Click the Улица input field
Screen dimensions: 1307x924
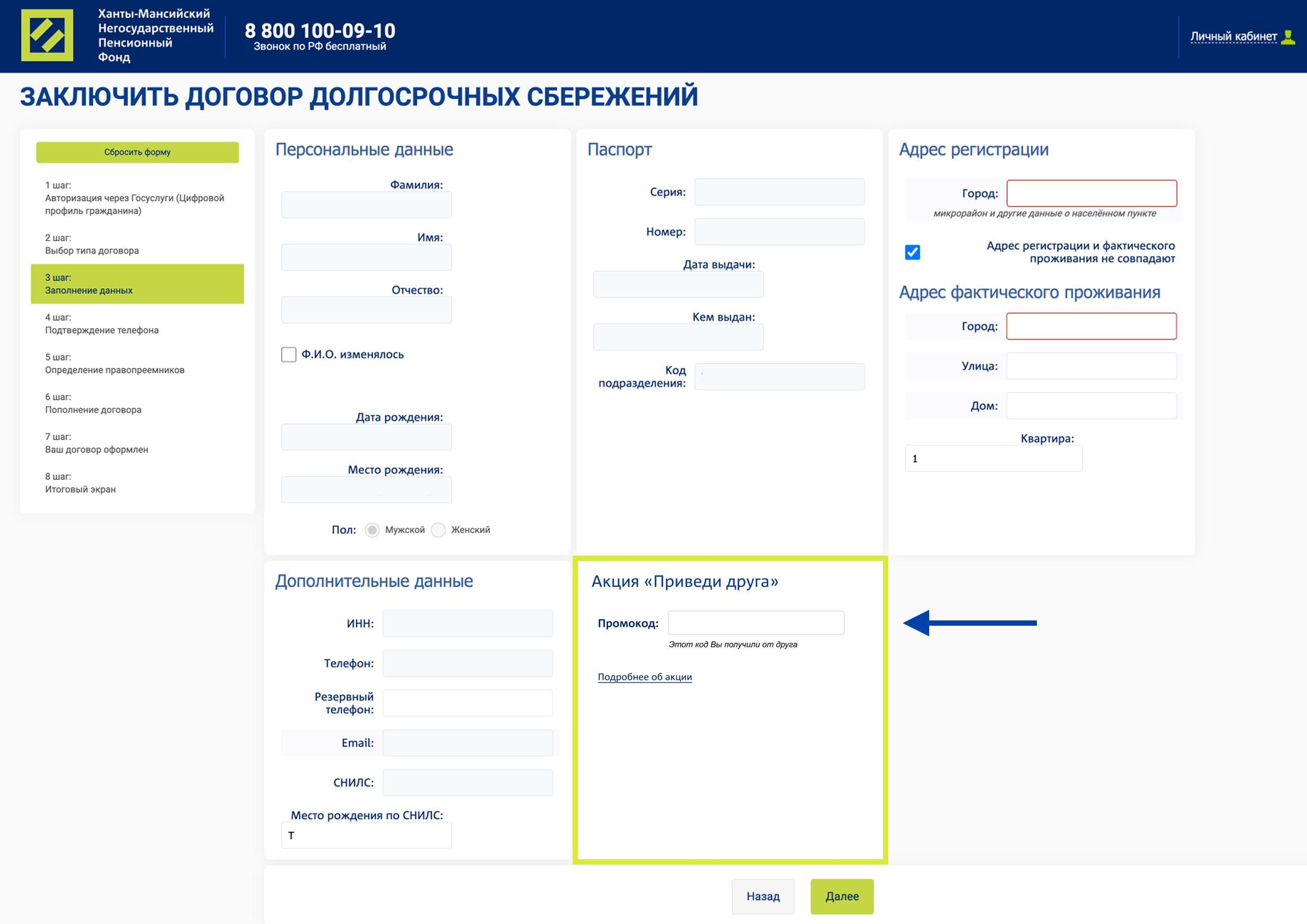pos(1090,366)
